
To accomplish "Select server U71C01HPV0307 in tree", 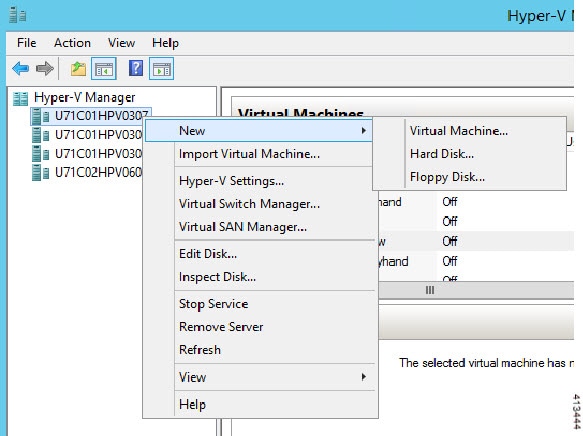I will click(91, 116).
